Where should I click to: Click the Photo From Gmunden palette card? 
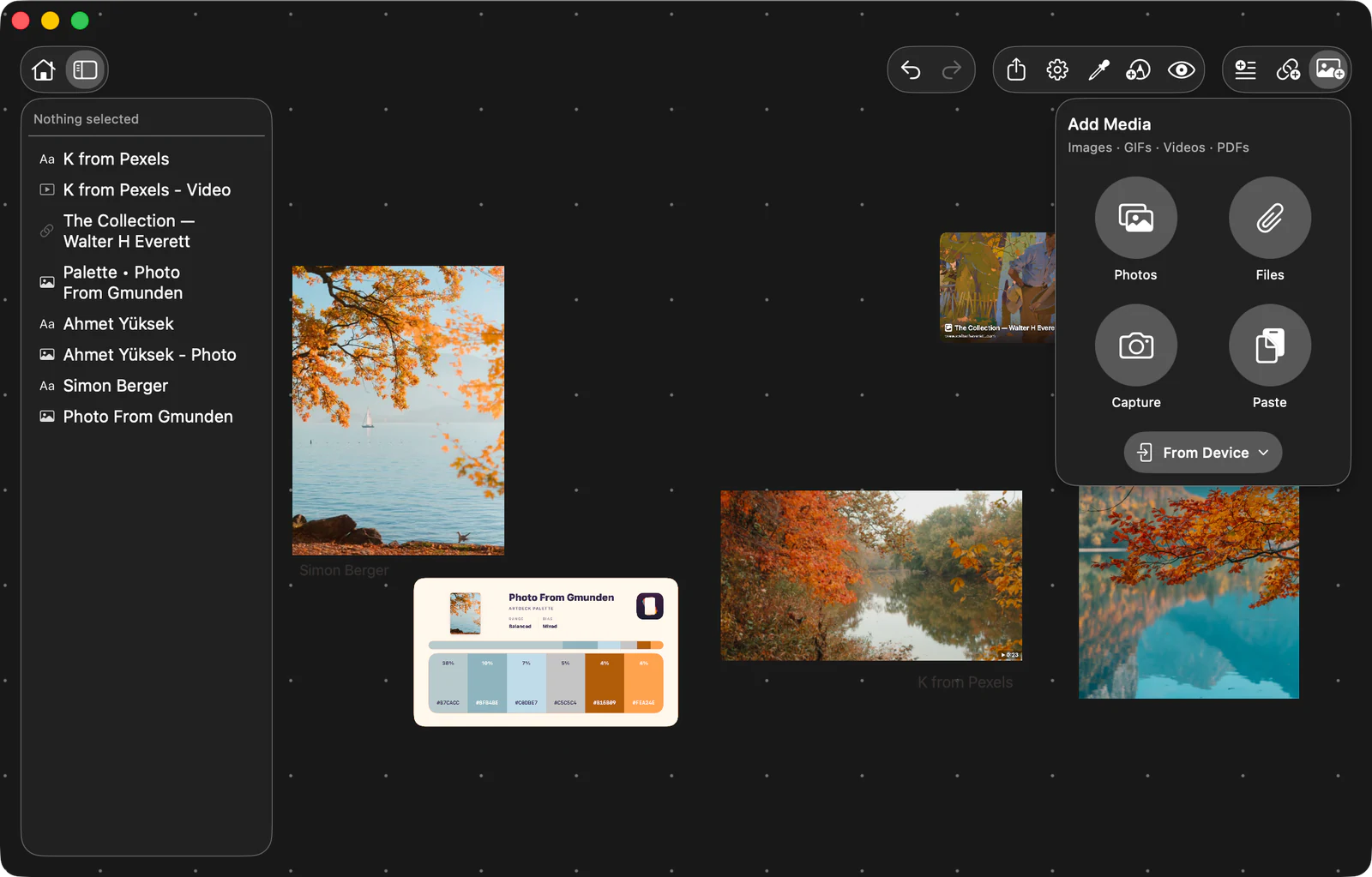click(545, 652)
